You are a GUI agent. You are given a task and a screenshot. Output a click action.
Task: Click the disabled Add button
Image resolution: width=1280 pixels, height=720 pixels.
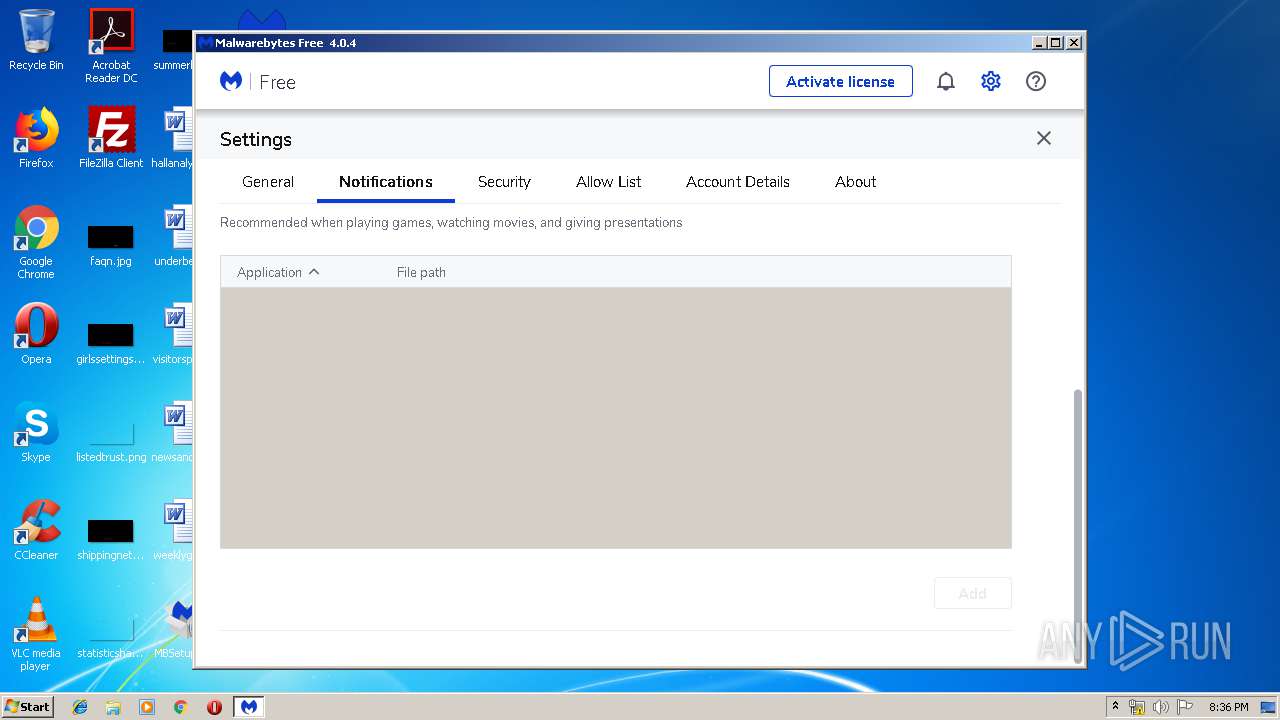[973, 593]
